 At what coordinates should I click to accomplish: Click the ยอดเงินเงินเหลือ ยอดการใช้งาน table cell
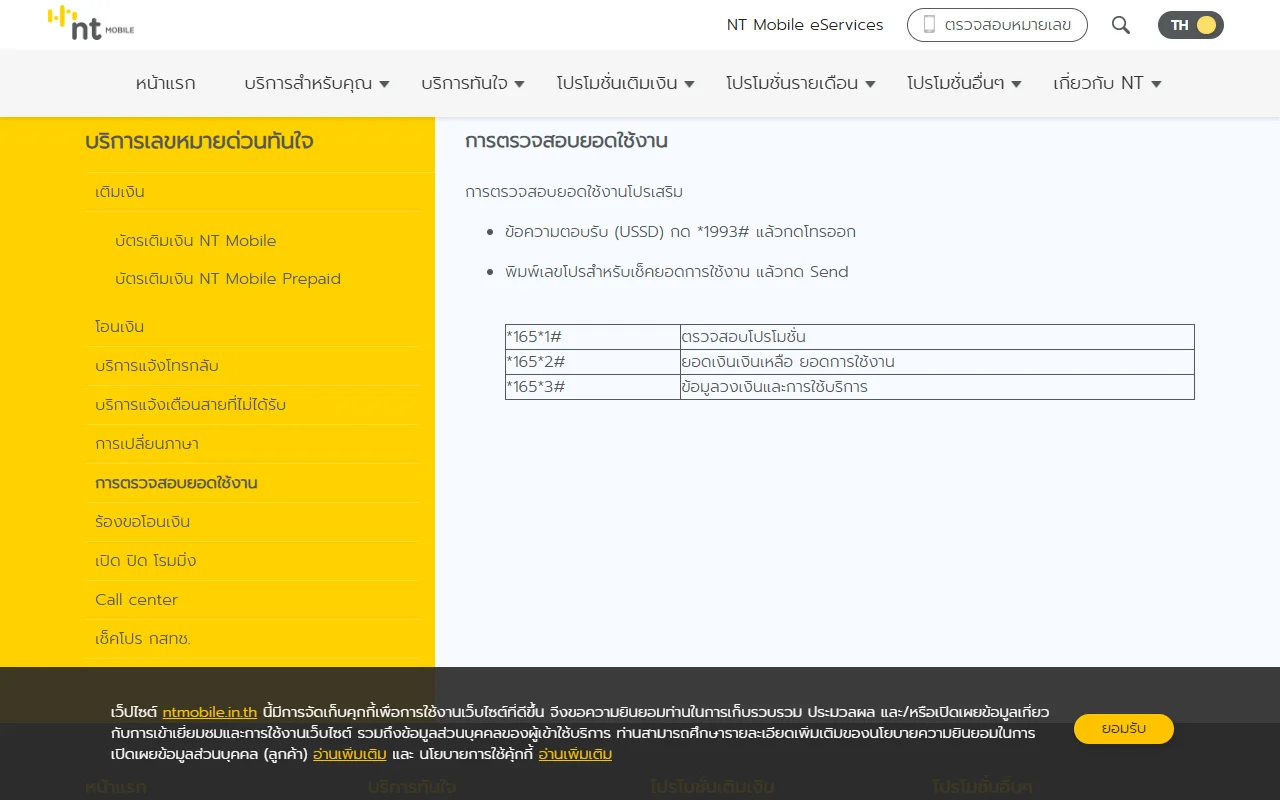(937, 362)
